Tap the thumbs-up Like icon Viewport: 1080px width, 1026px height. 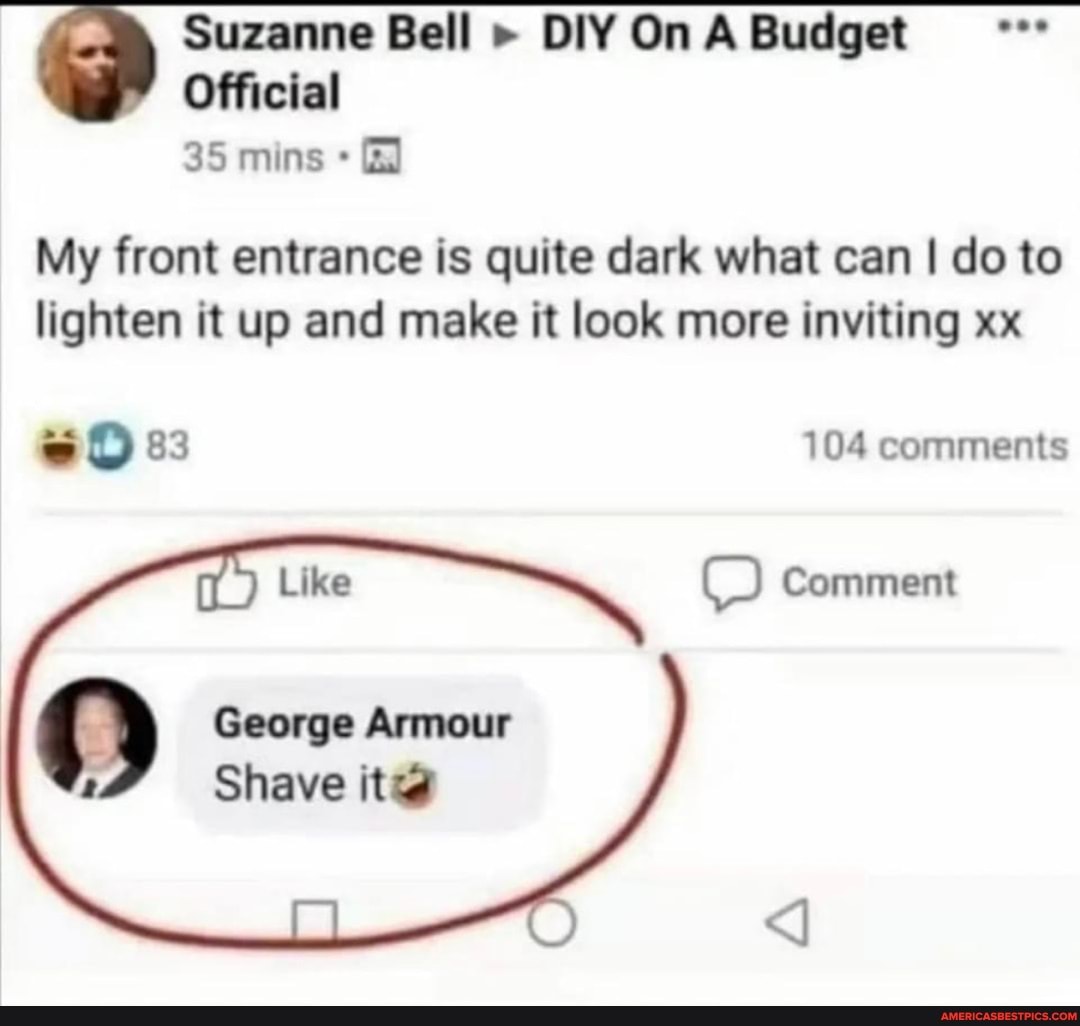point(227,583)
